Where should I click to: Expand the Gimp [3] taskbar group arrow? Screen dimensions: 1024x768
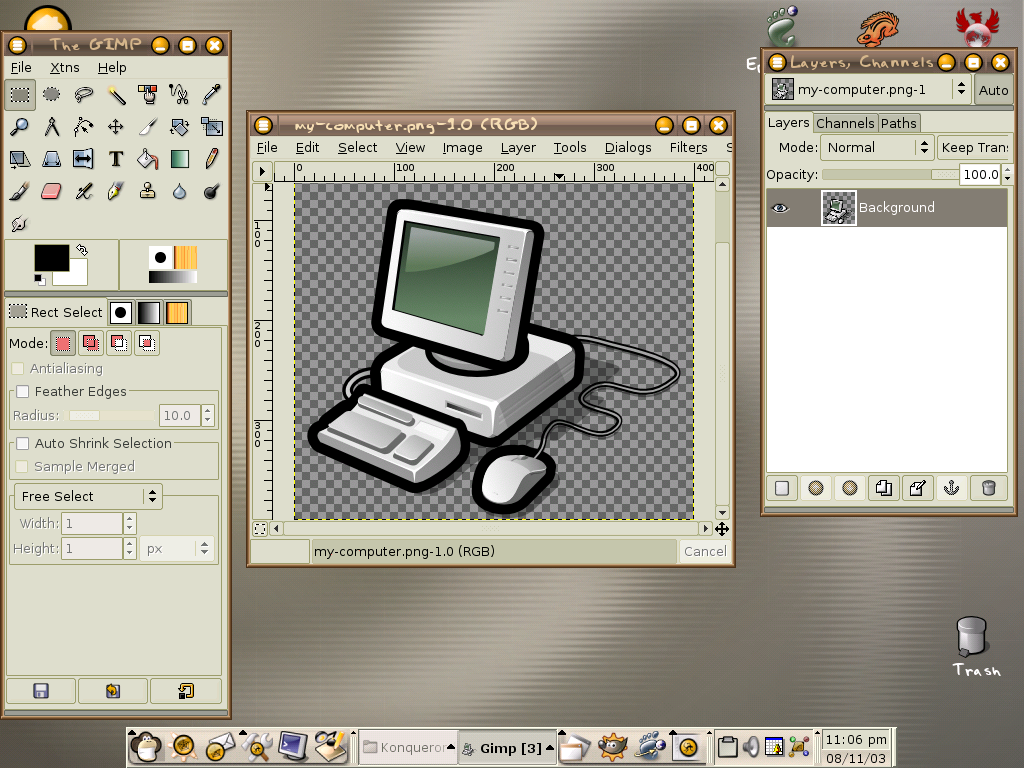click(x=550, y=748)
